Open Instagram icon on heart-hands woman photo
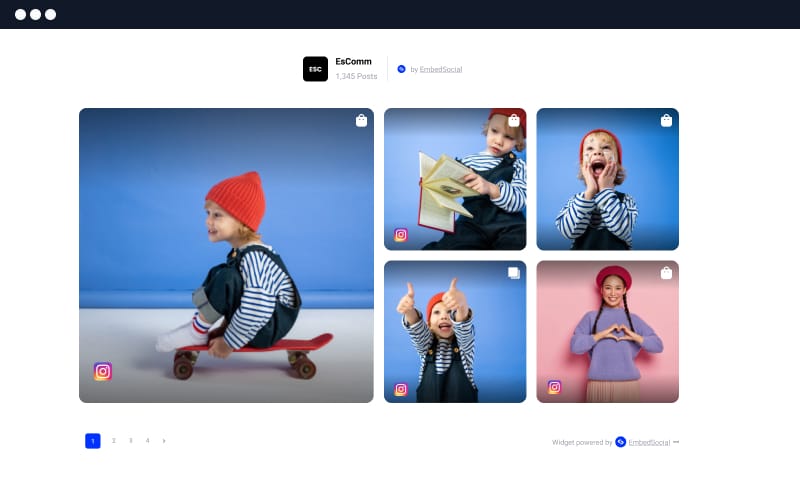The width and height of the screenshot is (800, 480). [x=555, y=387]
